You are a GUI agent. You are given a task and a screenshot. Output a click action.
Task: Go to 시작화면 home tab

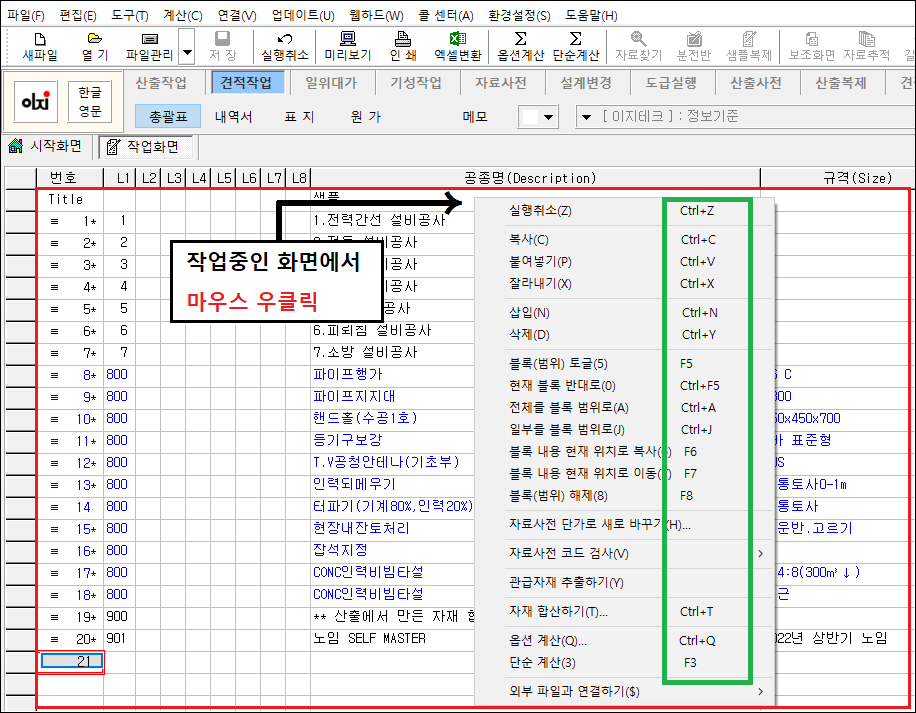(45, 146)
